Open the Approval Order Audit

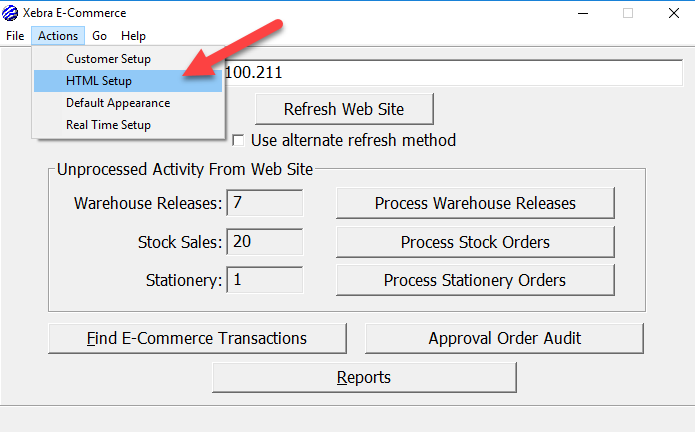point(504,339)
